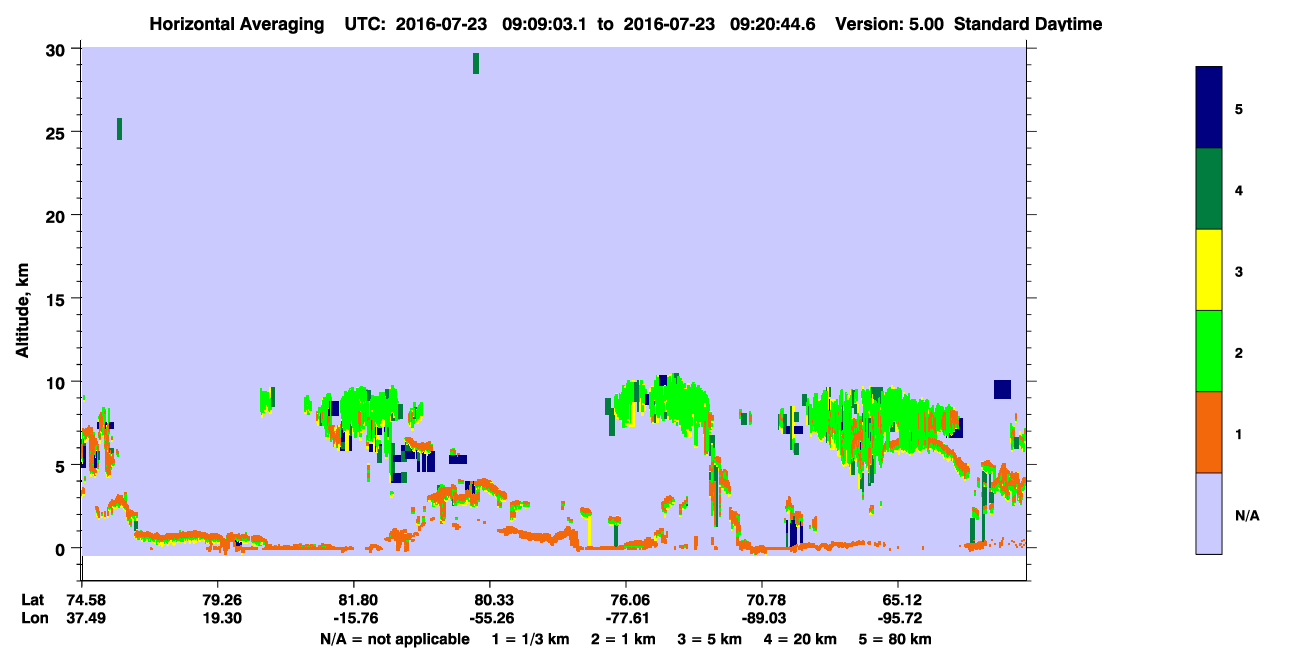Viewport: 1300px width, 667px height.
Task: Click the yellow colorbar segment labeled 3
Action: (1209, 270)
